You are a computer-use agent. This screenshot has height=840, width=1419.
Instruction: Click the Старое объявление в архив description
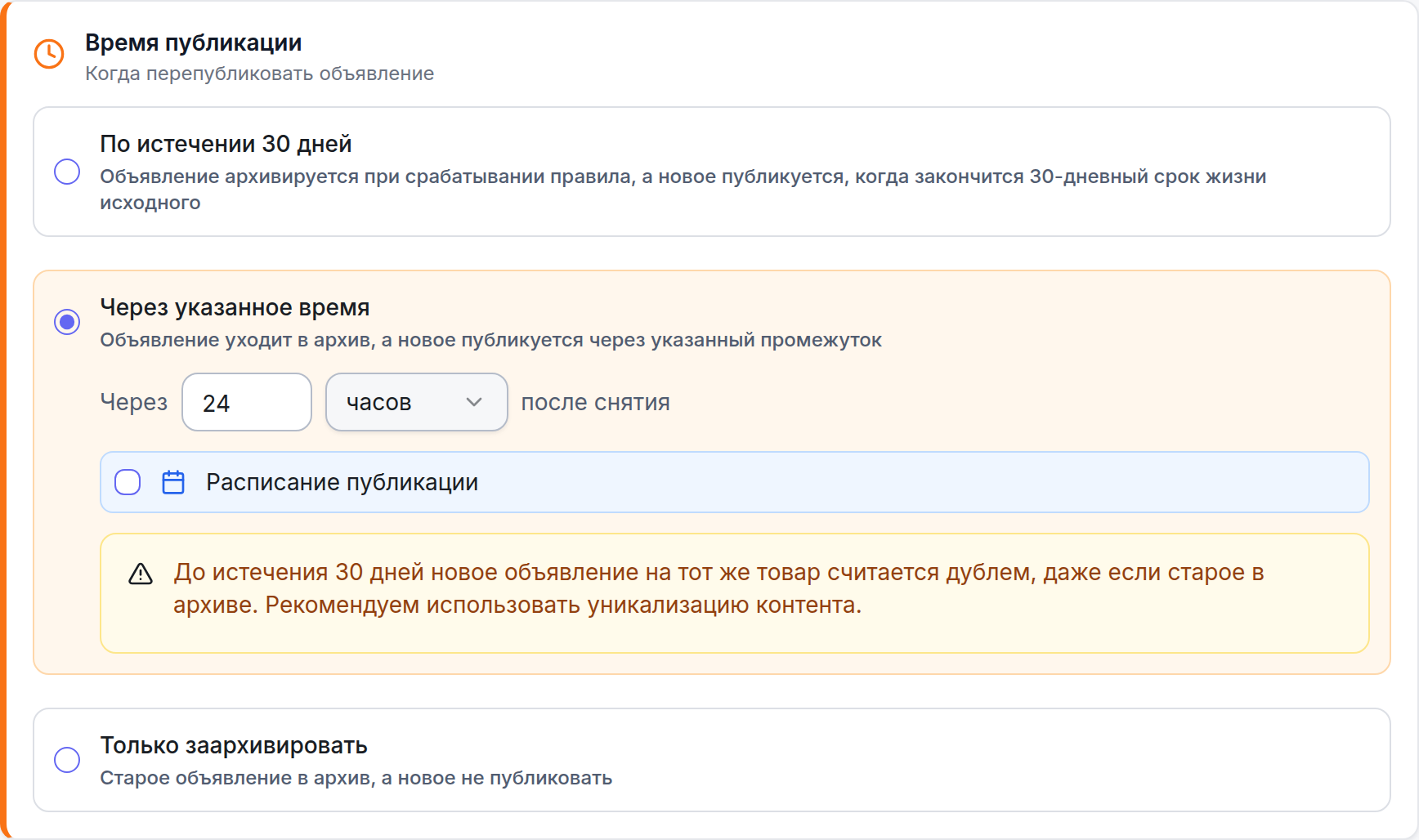tap(356, 778)
